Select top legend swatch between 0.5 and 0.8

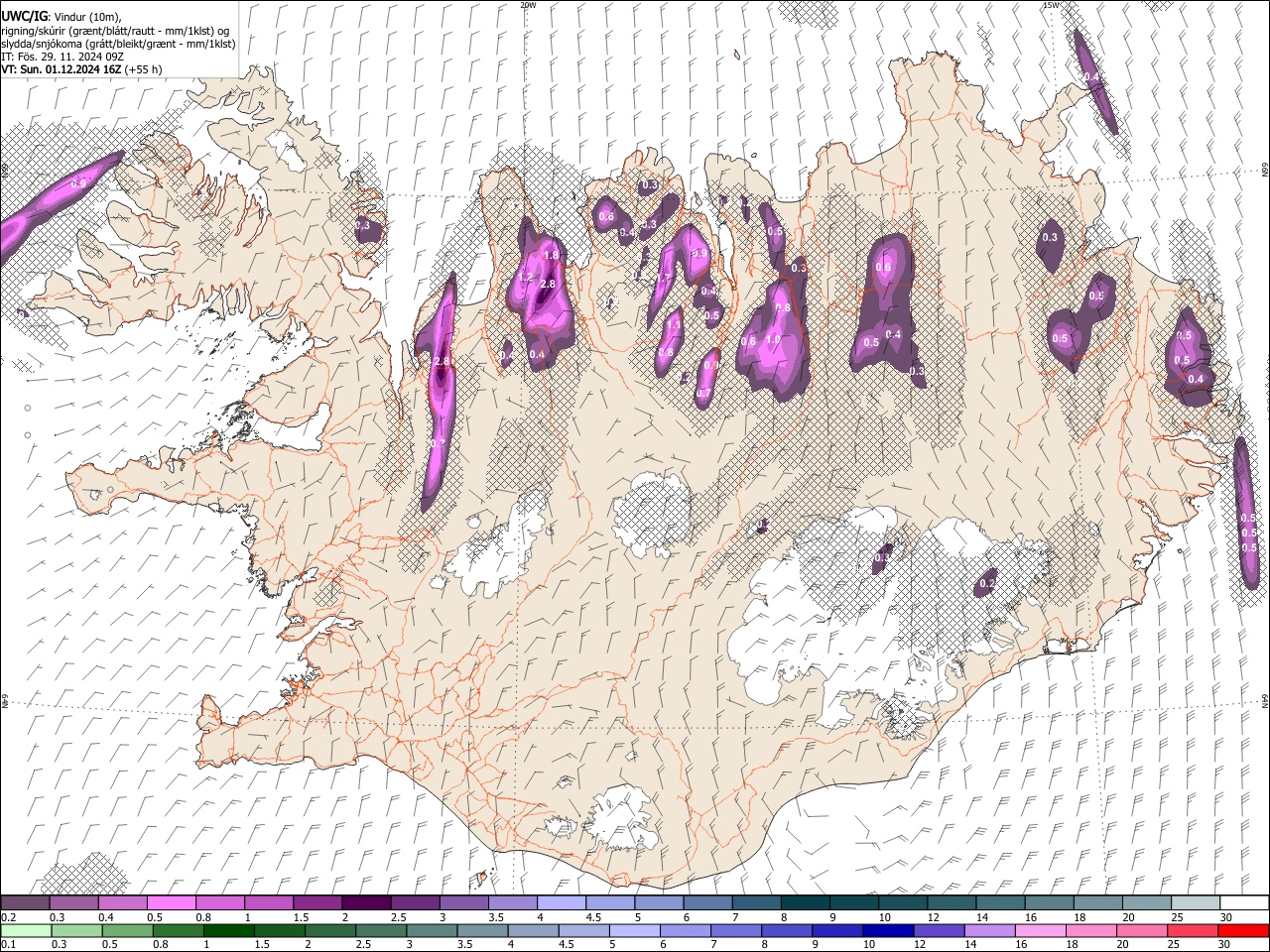tap(171, 903)
